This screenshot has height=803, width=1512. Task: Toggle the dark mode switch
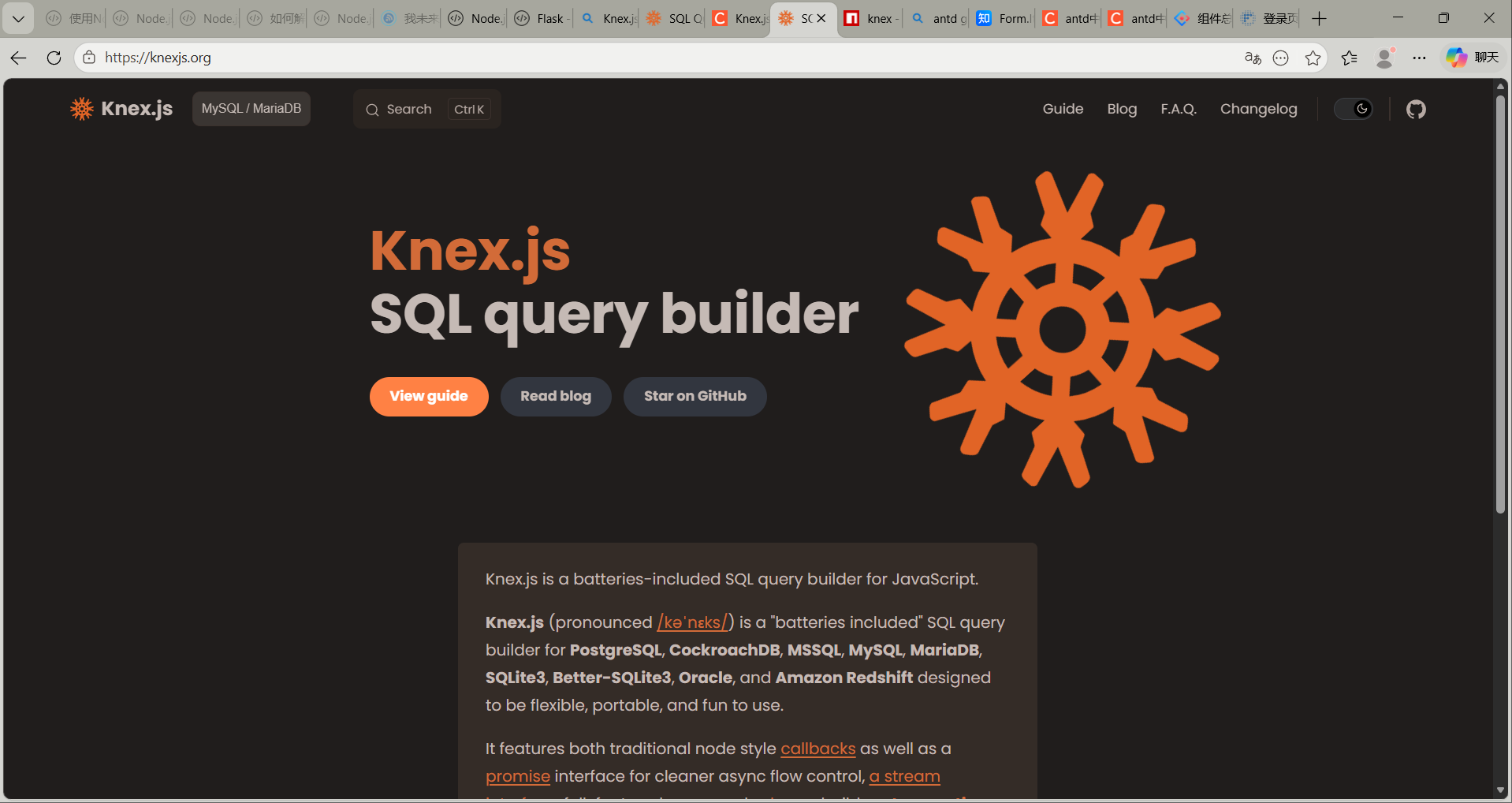coord(1354,109)
